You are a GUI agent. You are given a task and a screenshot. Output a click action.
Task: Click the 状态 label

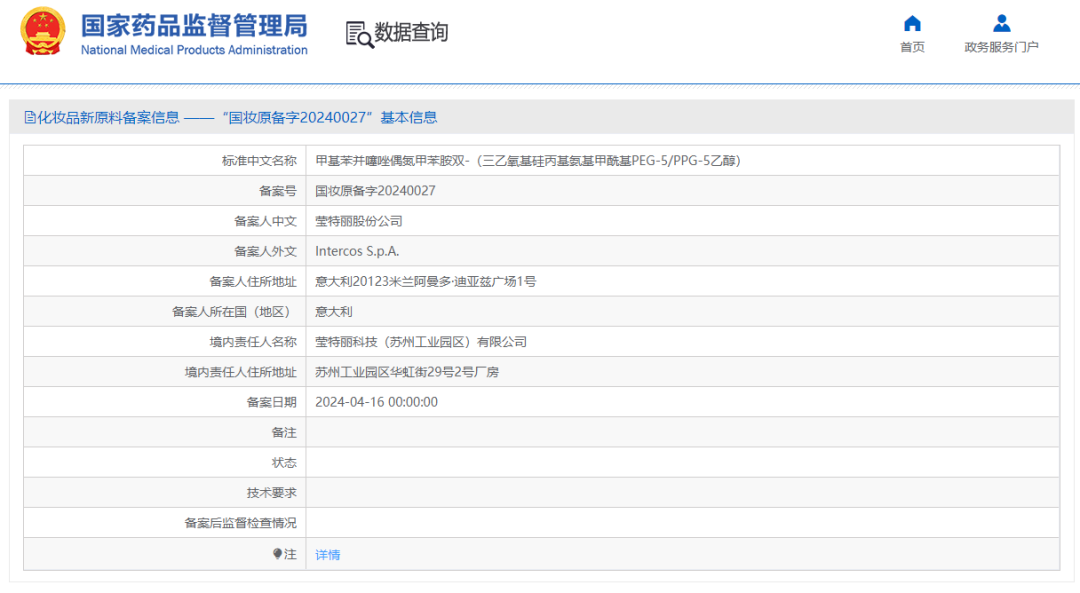284,463
